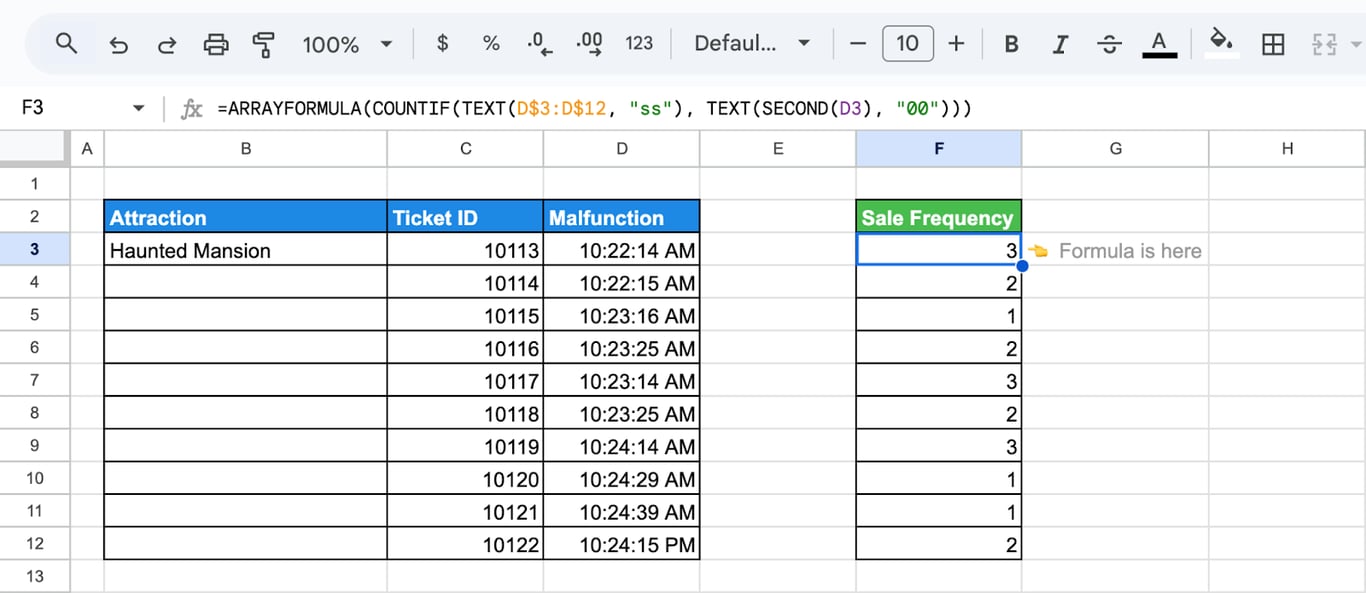Click into the formula bar text

pyautogui.click(x=594, y=108)
